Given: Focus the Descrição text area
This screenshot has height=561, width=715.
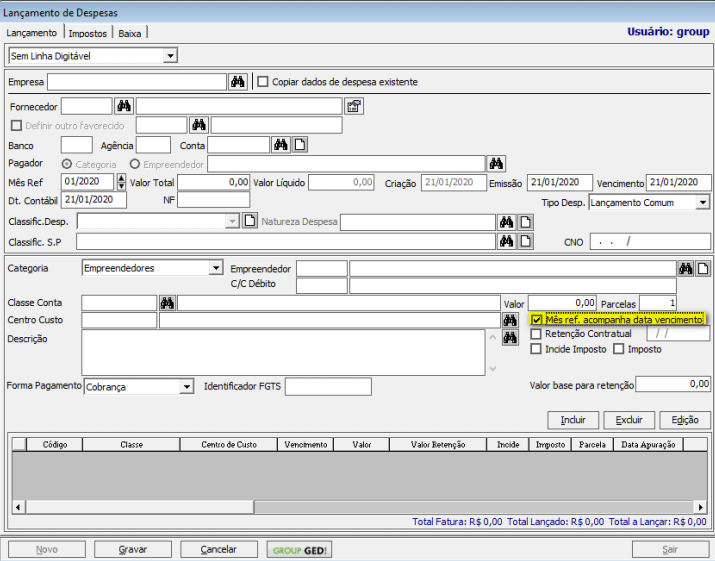Looking at the screenshot, I should [283, 352].
